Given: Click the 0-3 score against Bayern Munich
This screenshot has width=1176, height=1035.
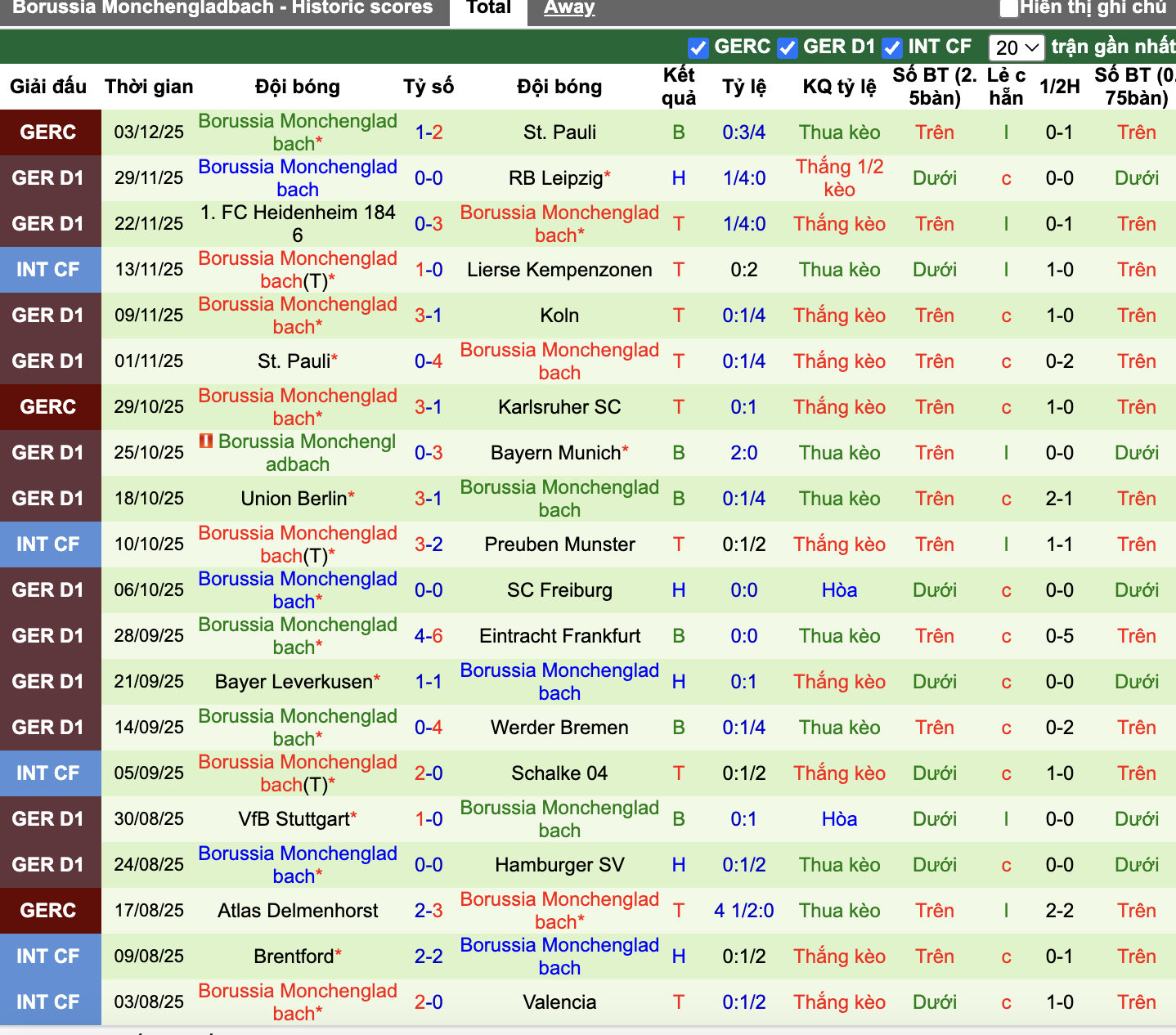Looking at the screenshot, I should [429, 453].
